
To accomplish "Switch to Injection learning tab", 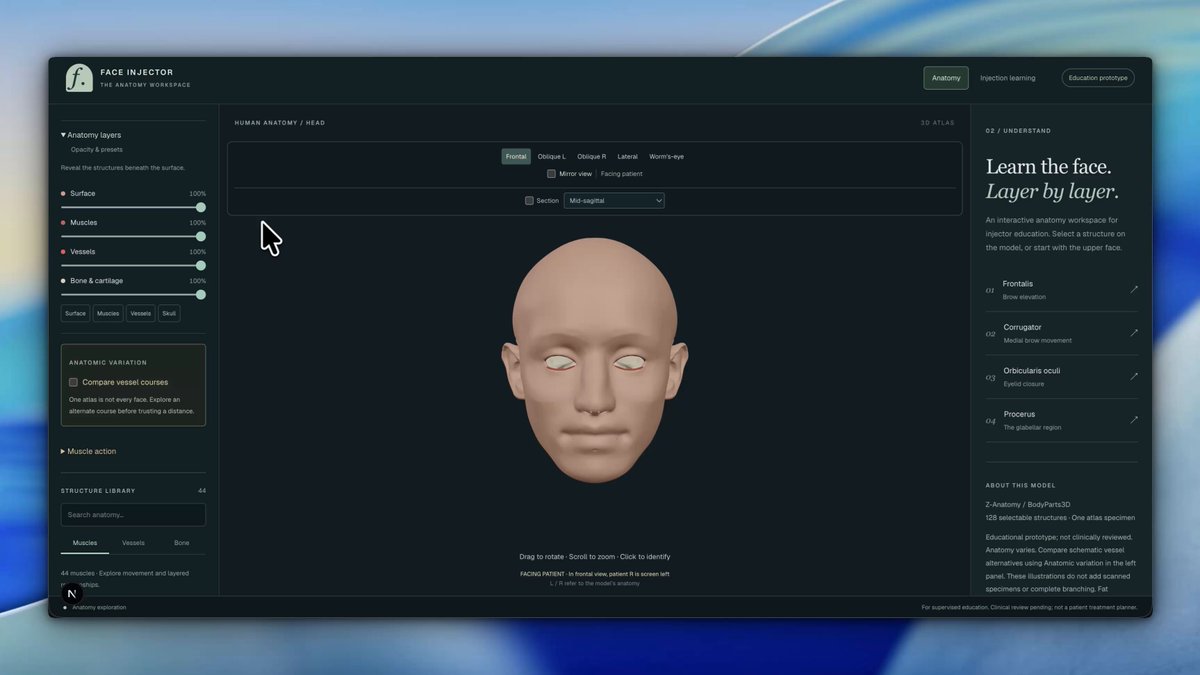I will tap(1007, 78).
